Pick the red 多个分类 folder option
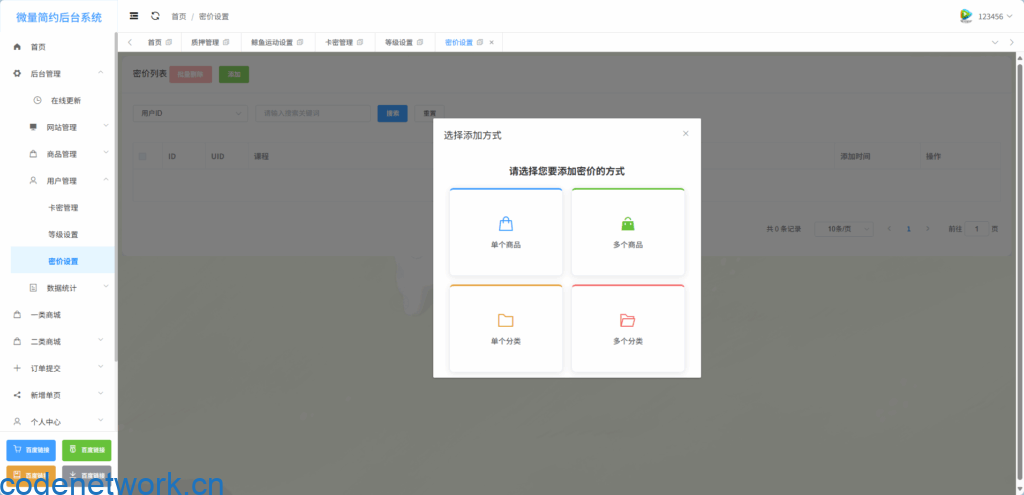The width and height of the screenshot is (1024, 495). pyautogui.click(x=627, y=329)
